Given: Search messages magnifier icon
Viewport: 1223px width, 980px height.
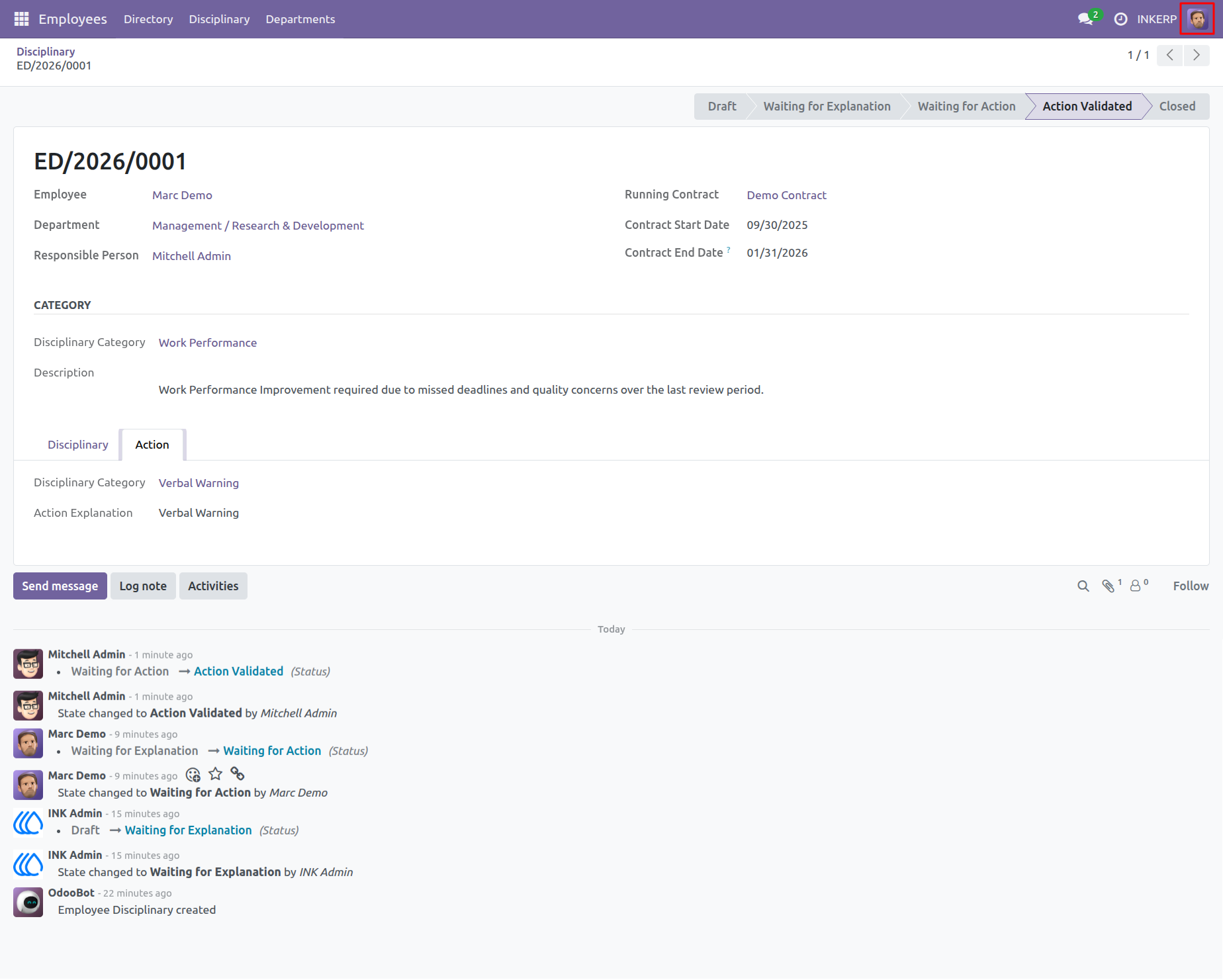Looking at the screenshot, I should [x=1083, y=586].
